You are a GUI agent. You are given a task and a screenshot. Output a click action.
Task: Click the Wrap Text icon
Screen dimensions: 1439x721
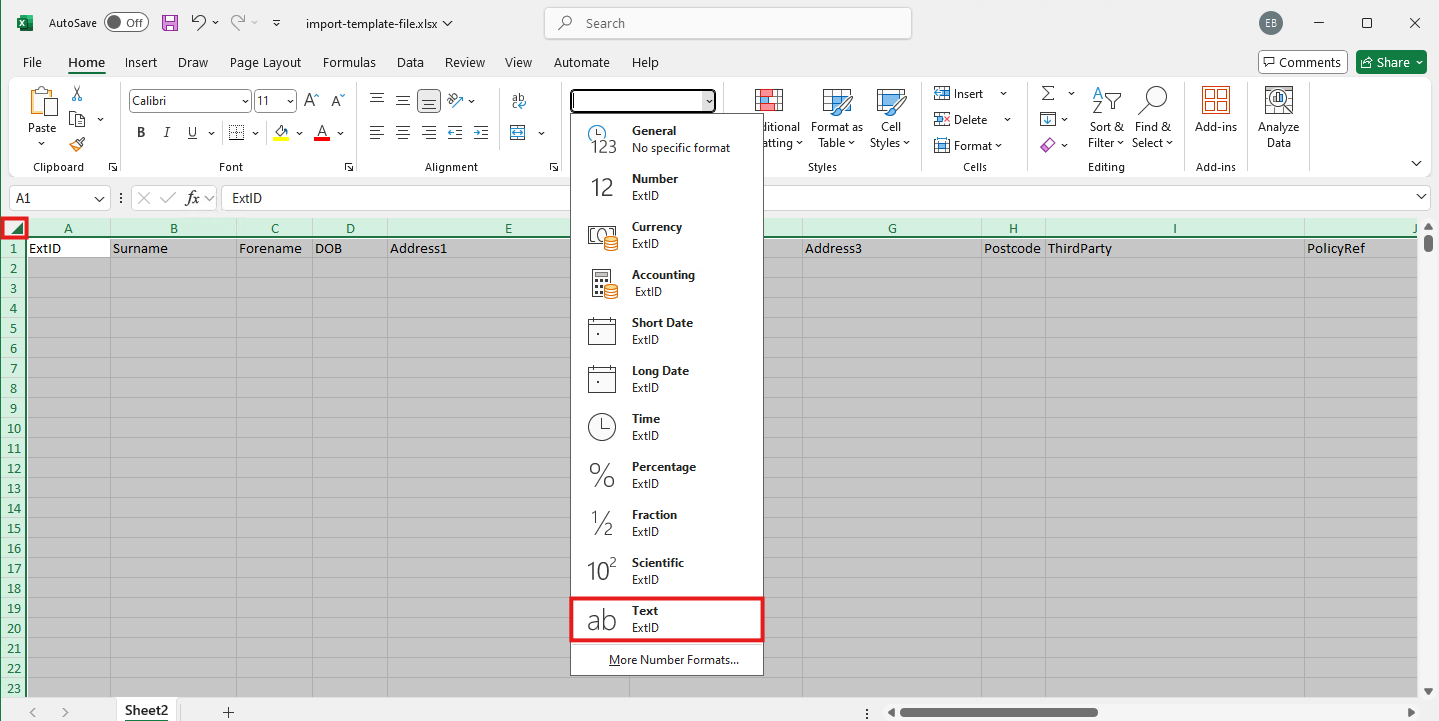point(518,100)
